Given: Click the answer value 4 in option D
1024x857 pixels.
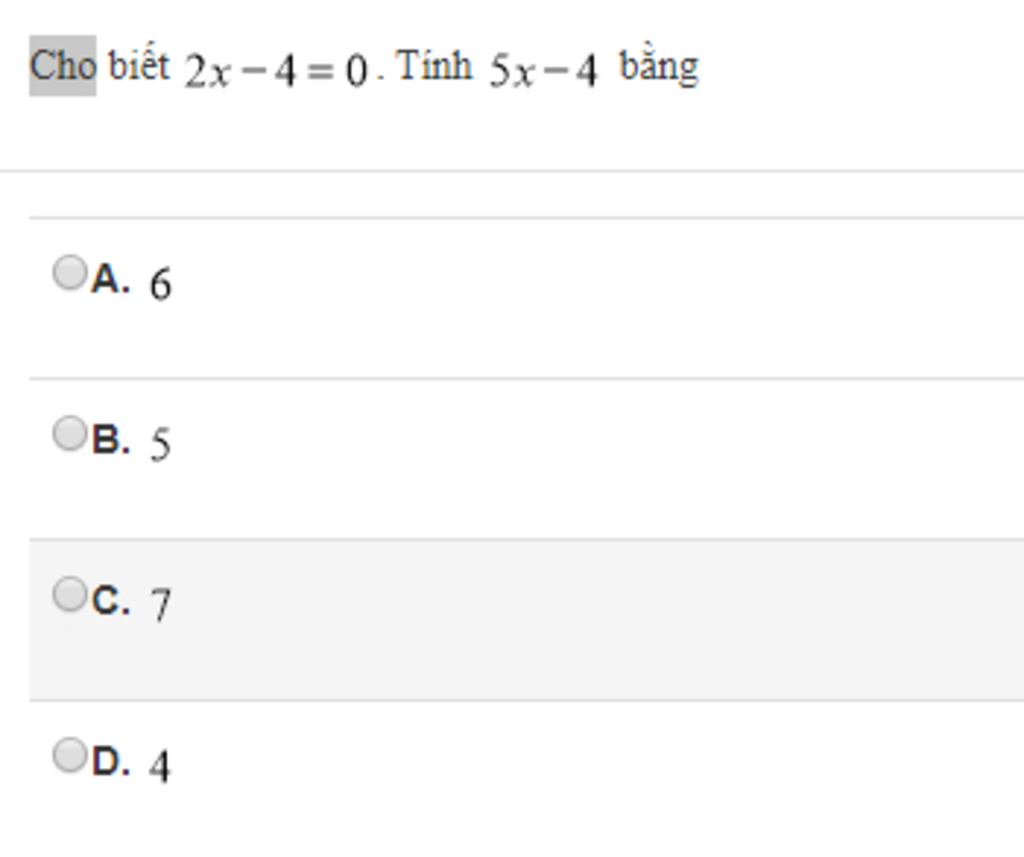Looking at the screenshot, I should [160, 766].
